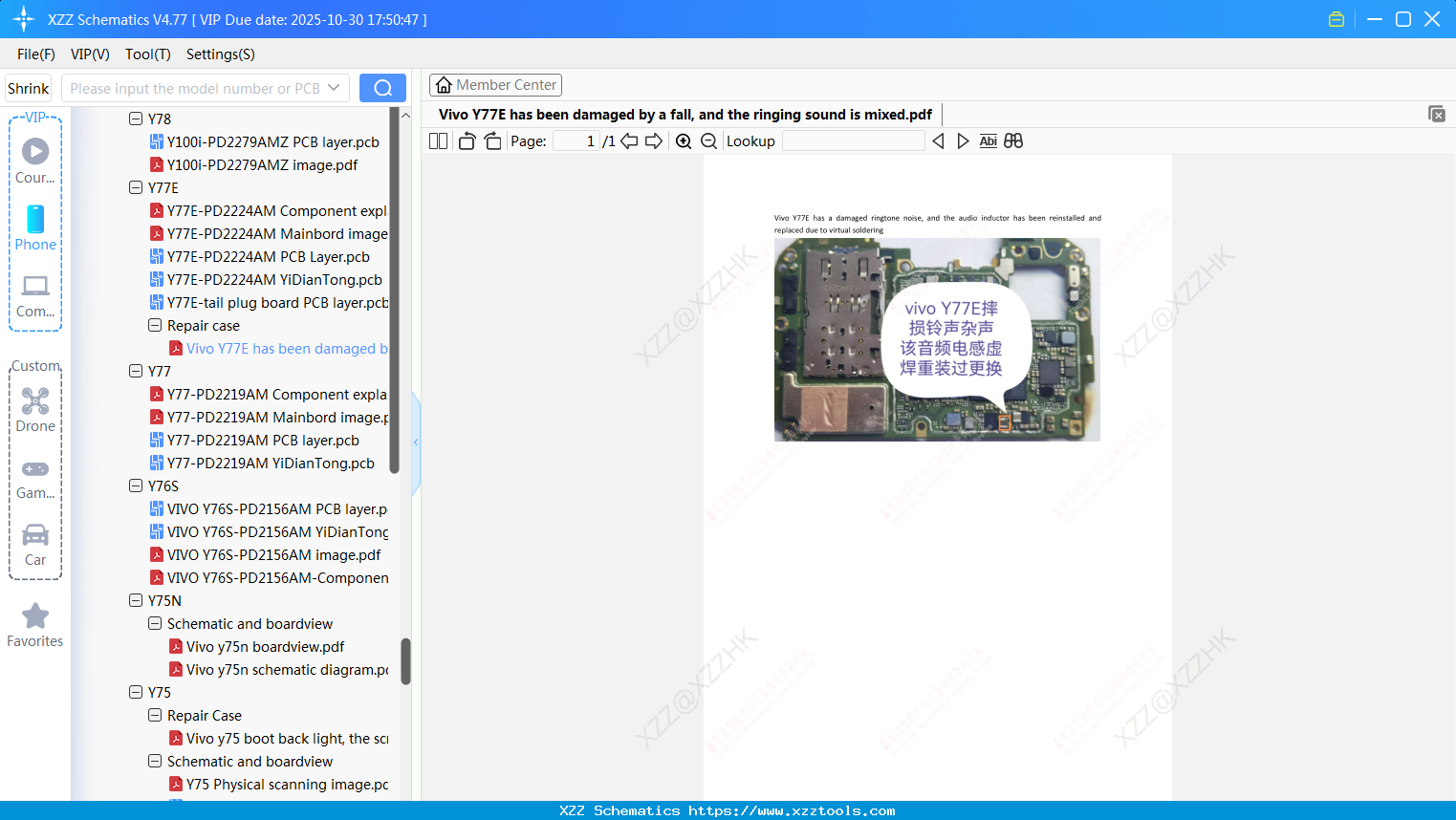The height and width of the screenshot is (820, 1456).
Task: Open Y77E-PD2224AM YiDianTong.pcb
Action: pyautogui.click(x=266, y=279)
